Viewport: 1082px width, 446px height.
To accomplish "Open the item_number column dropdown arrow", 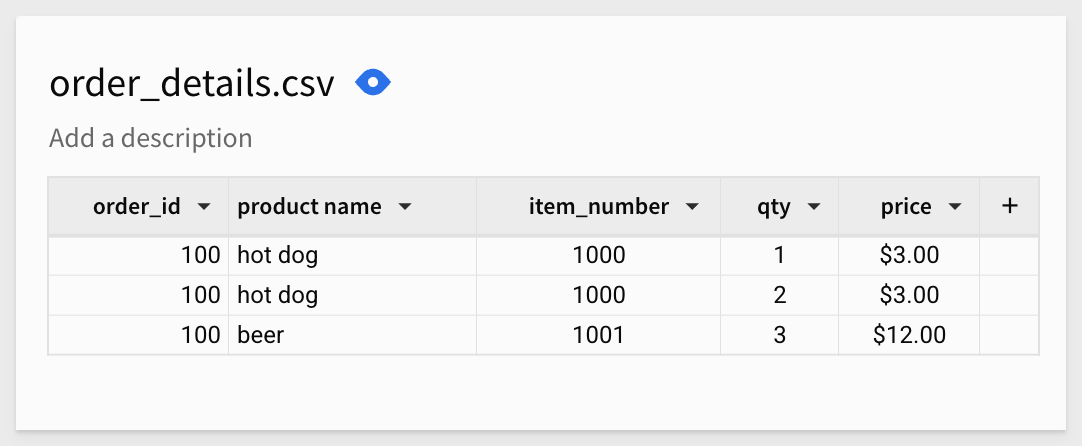I will pyautogui.click(x=692, y=206).
